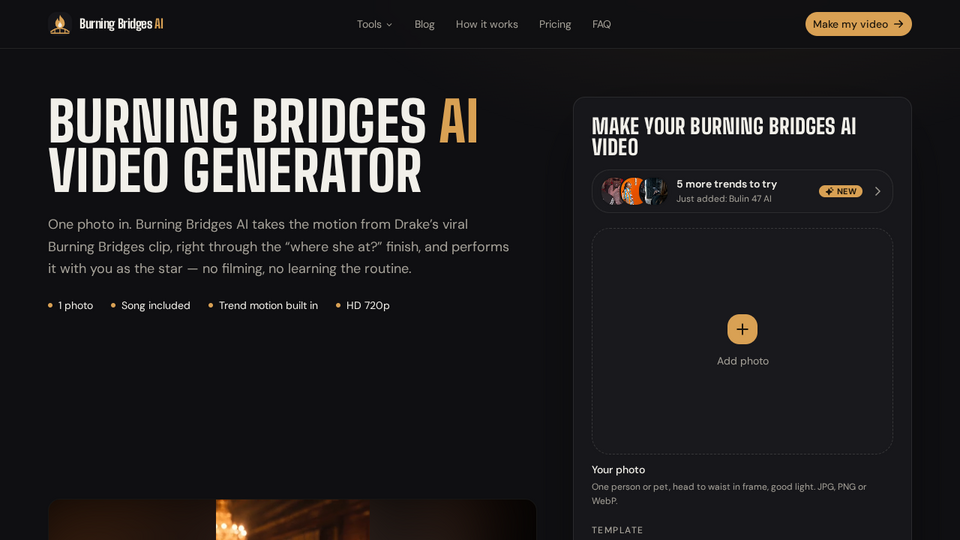Click the third dark trend avatar thumbnail
960x540 pixels.
coord(654,191)
